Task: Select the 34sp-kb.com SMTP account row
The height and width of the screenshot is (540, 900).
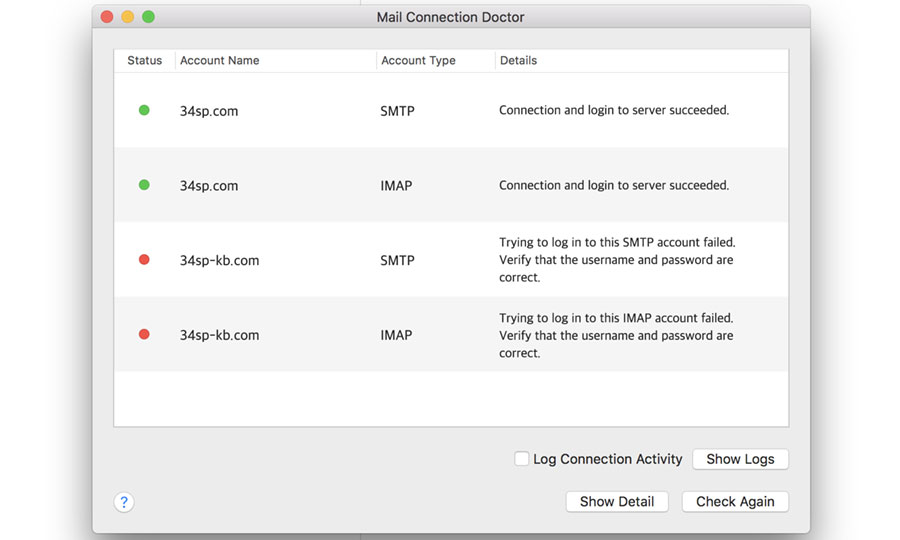Action: 451,259
